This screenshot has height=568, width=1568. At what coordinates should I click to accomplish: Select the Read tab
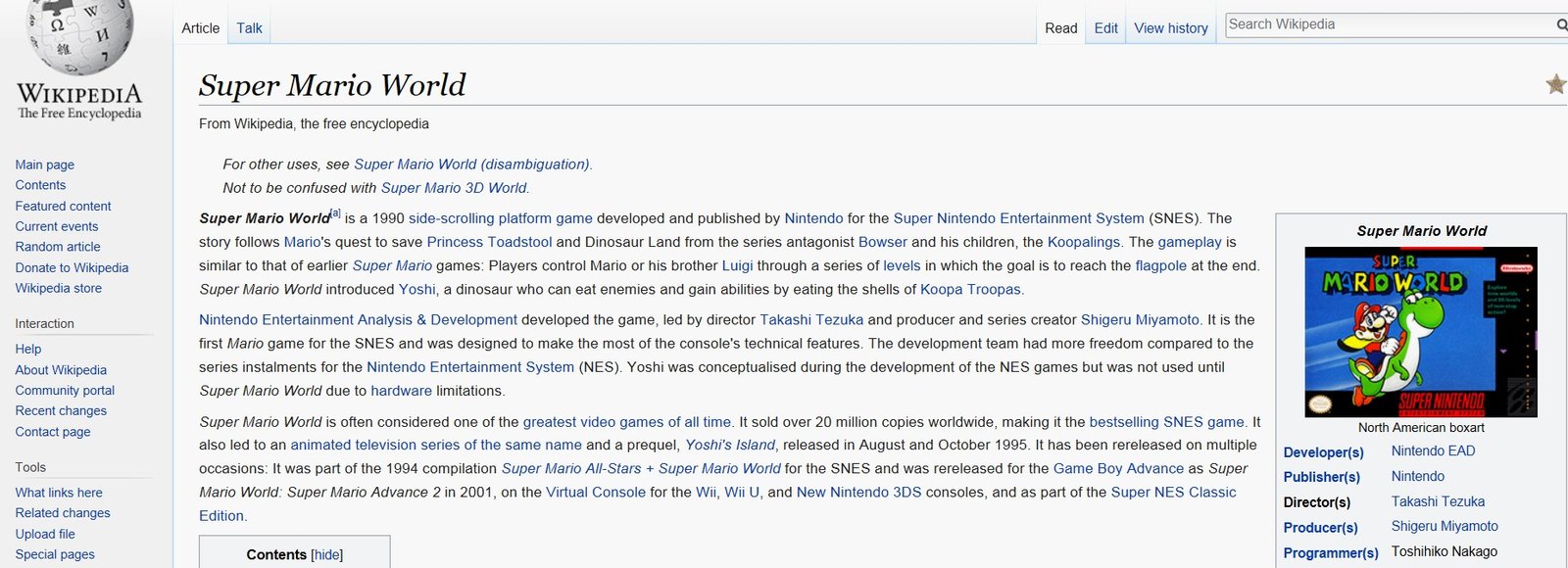pos(1061,28)
